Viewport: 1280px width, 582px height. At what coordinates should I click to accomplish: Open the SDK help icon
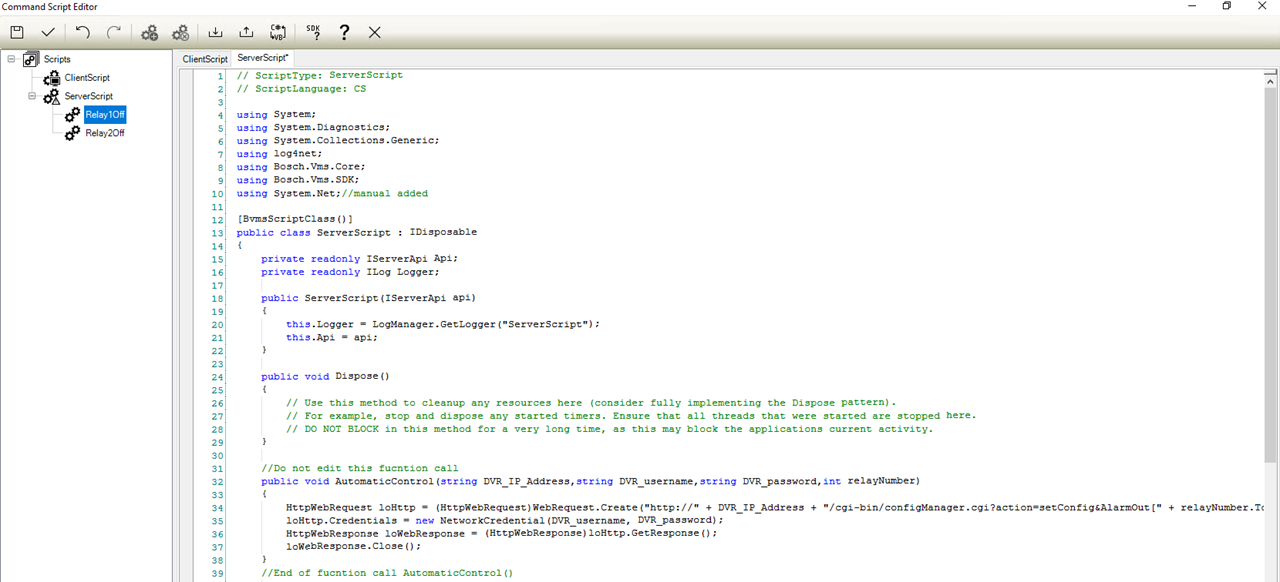click(314, 32)
